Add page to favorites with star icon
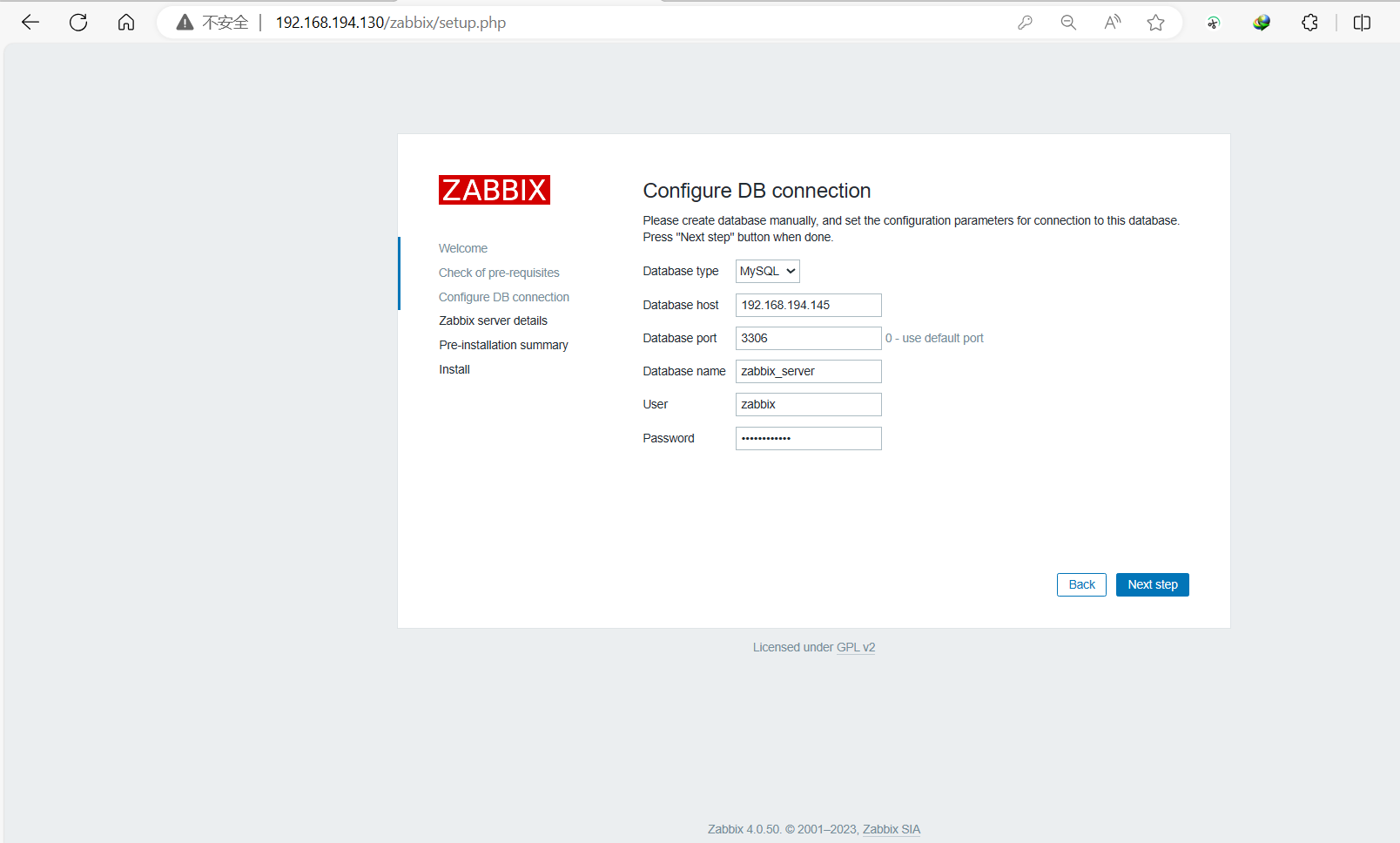 (x=1155, y=23)
